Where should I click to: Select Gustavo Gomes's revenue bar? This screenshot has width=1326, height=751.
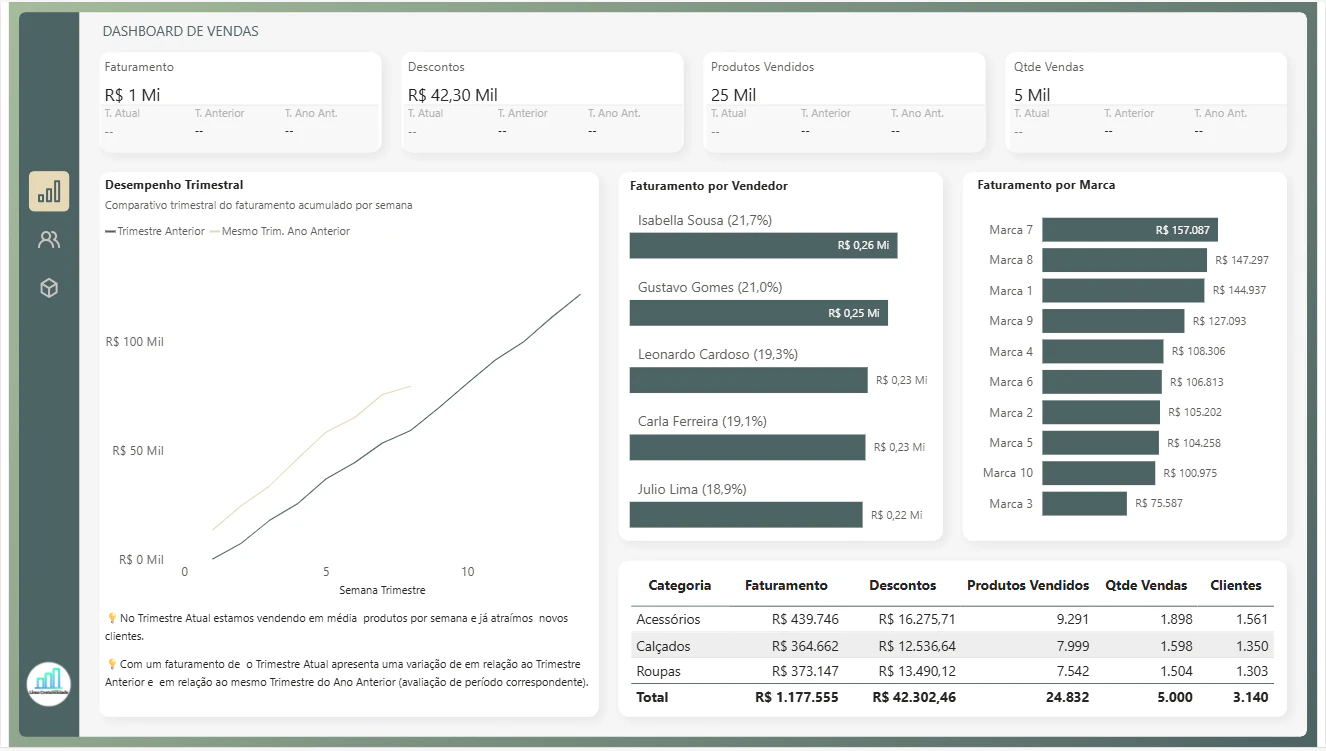point(759,313)
